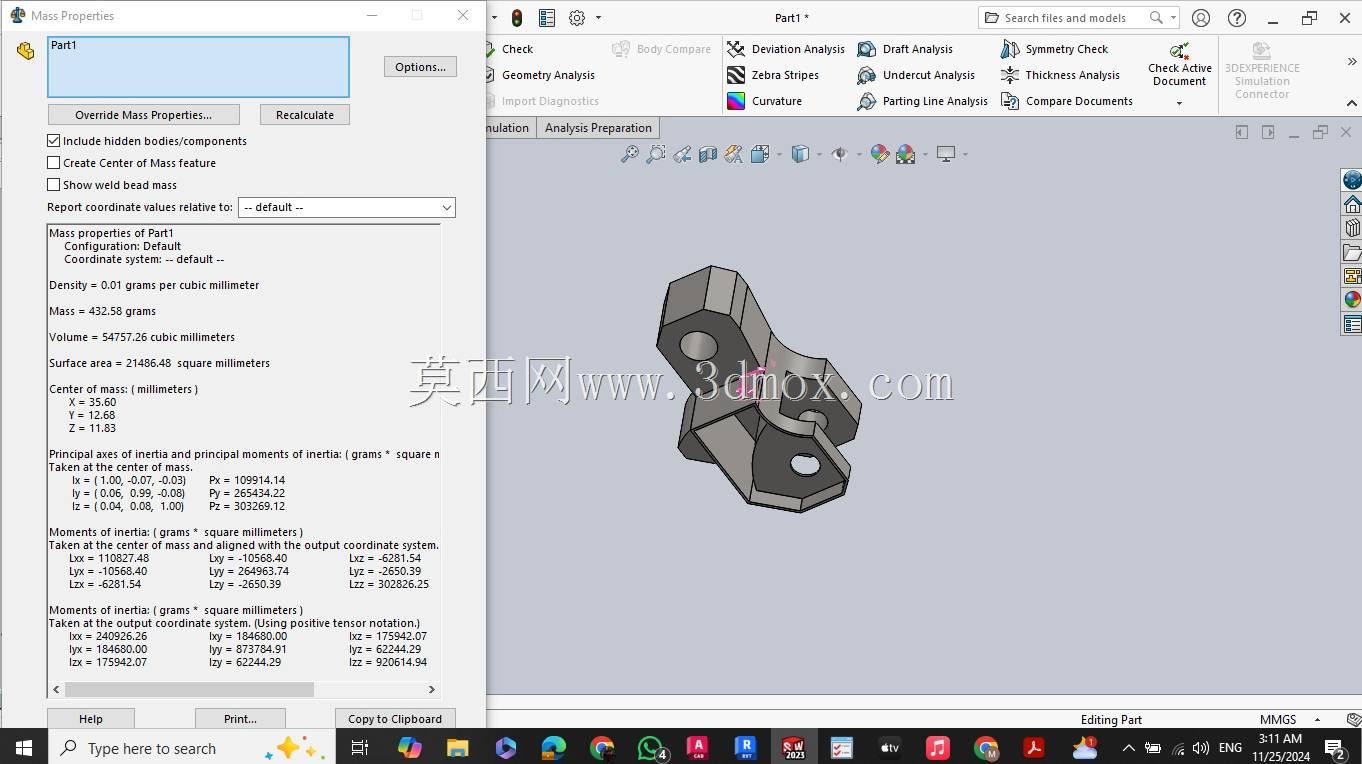Image resolution: width=1362 pixels, height=764 pixels.
Task: Collapse the CommandManager ribbon chevron
Action: tap(1352, 103)
